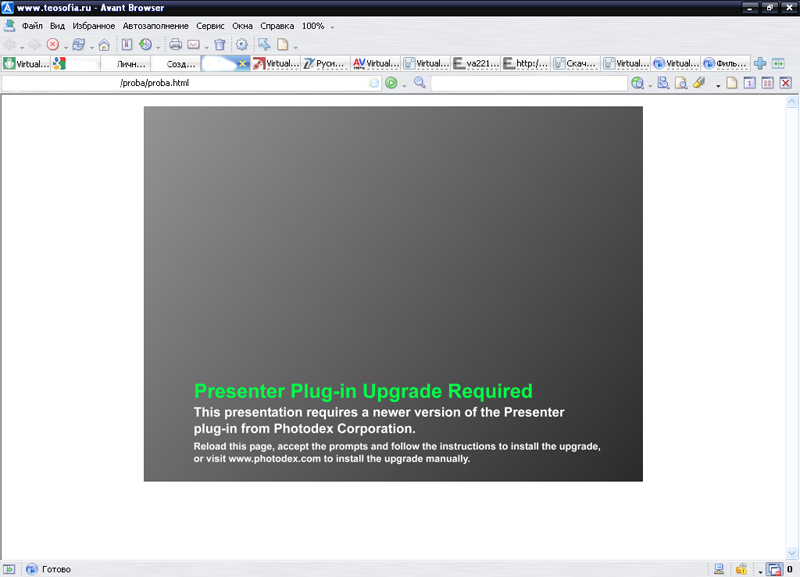Open the Окна menu
The image size is (800, 577).
242,26
